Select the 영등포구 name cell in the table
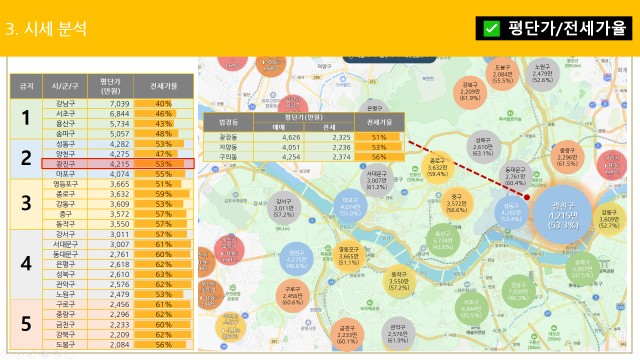Screen dimensions: 640x360 pyautogui.click(x=65, y=184)
